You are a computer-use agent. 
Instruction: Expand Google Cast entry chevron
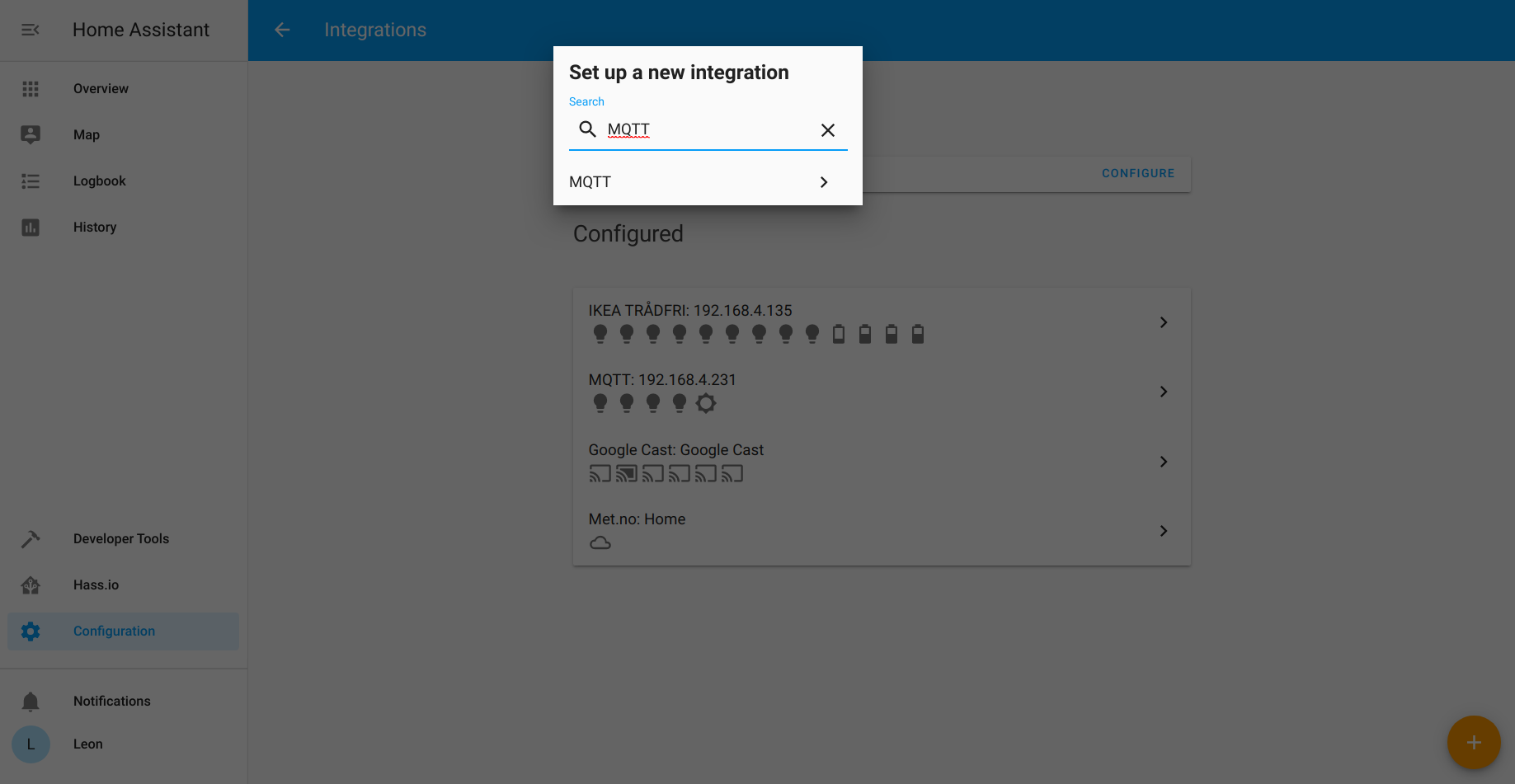tap(1164, 462)
